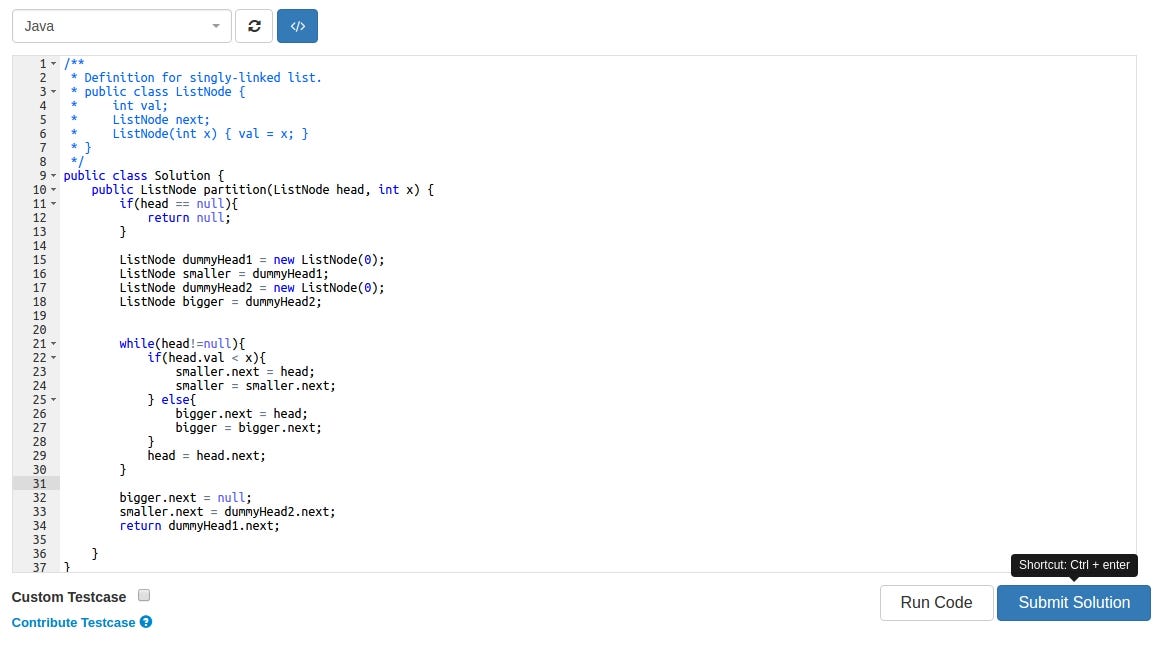
Task: Collapse the ListNode definition comment at line 3
Action: click(x=53, y=91)
